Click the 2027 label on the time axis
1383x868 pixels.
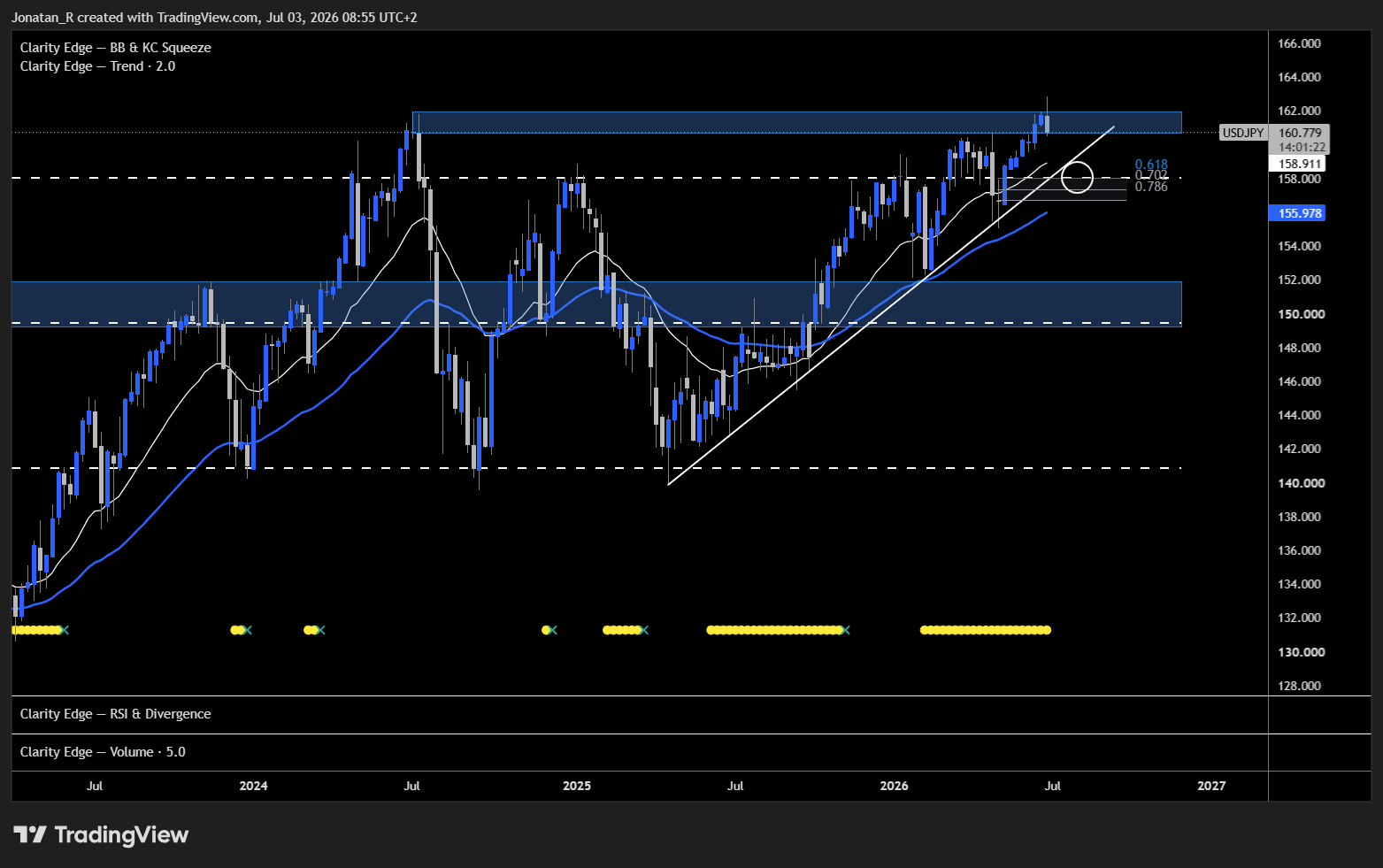1211,786
